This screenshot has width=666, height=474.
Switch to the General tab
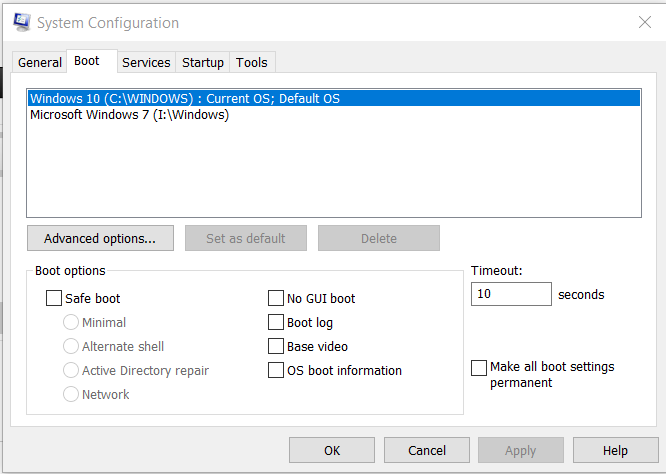(x=40, y=62)
